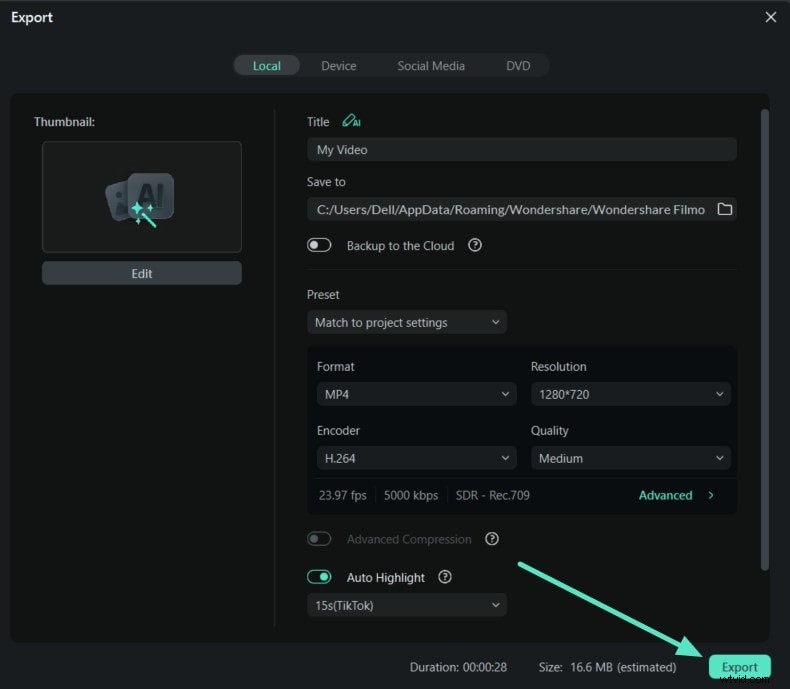This screenshot has height=689, width=790.
Task: Expand the Encoder H.264 dropdown
Action: (x=416, y=458)
